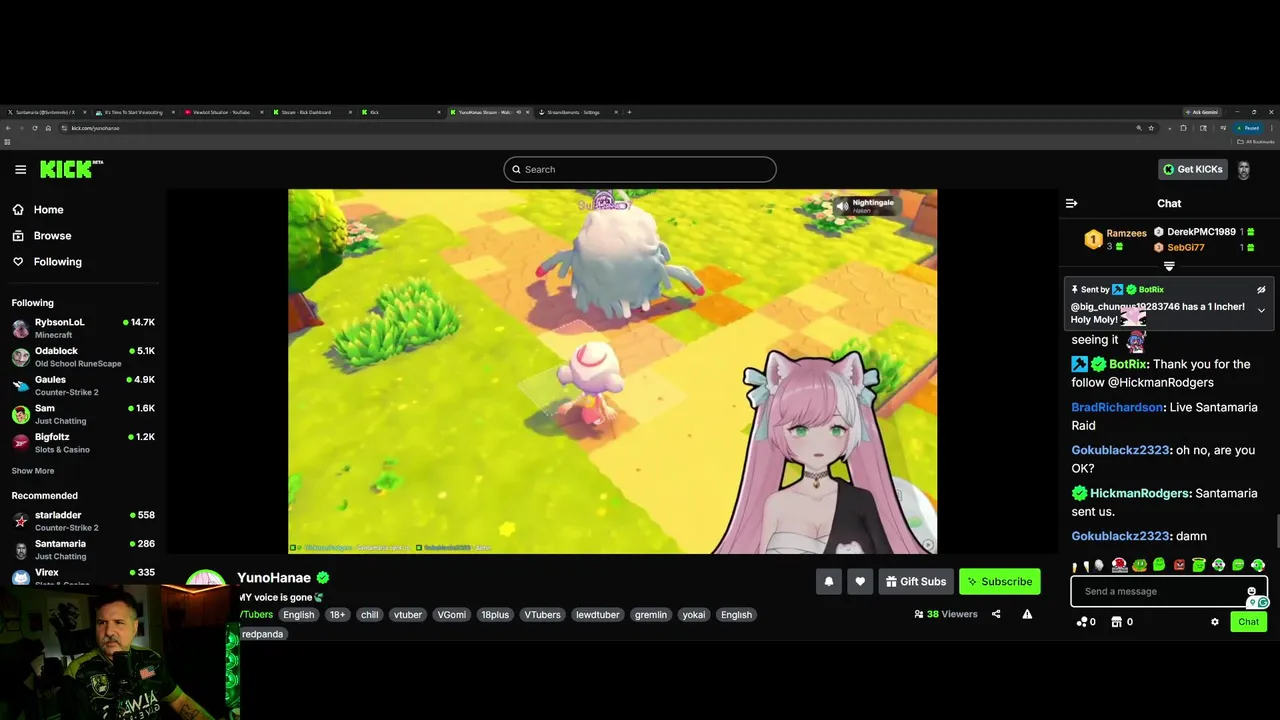Select the chill tag
This screenshot has width=1280, height=720.
[x=369, y=615]
